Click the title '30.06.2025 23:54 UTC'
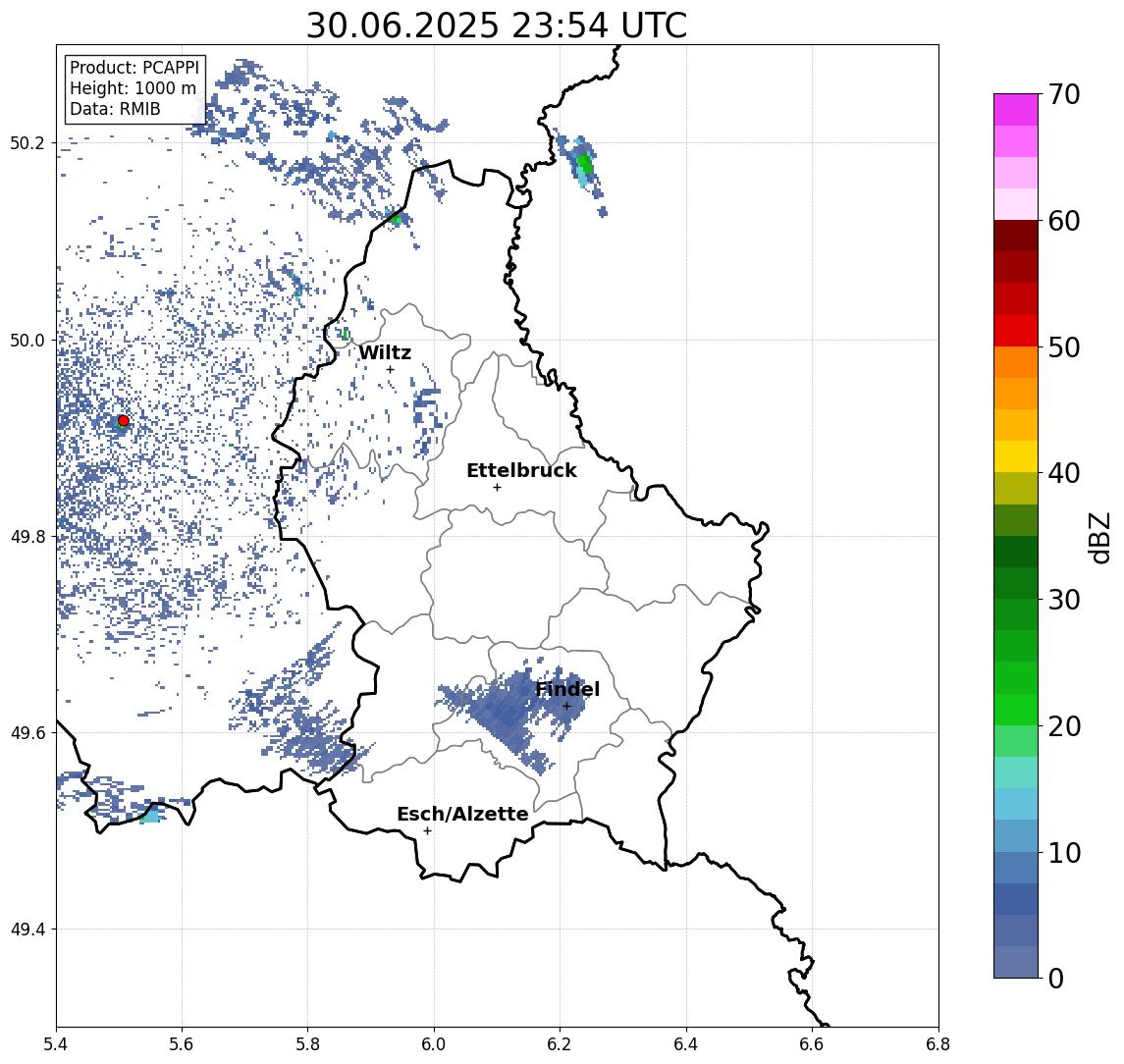The height and width of the screenshot is (1064, 1124). [496, 26]
